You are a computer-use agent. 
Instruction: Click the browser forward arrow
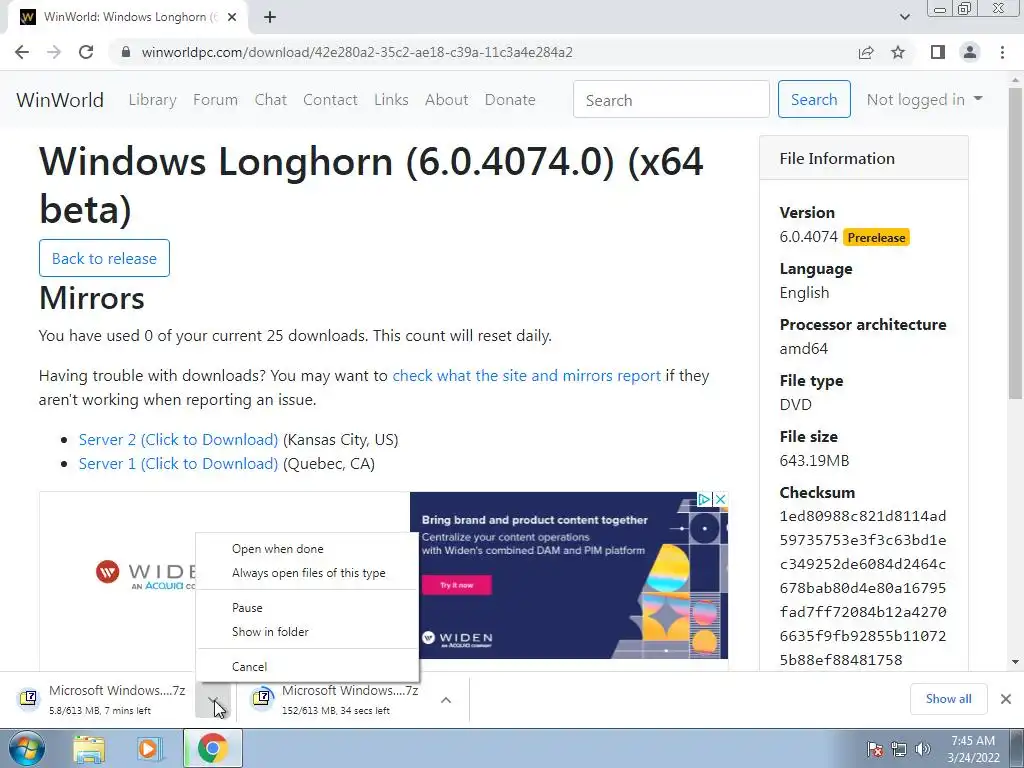(x=54, y=52)
